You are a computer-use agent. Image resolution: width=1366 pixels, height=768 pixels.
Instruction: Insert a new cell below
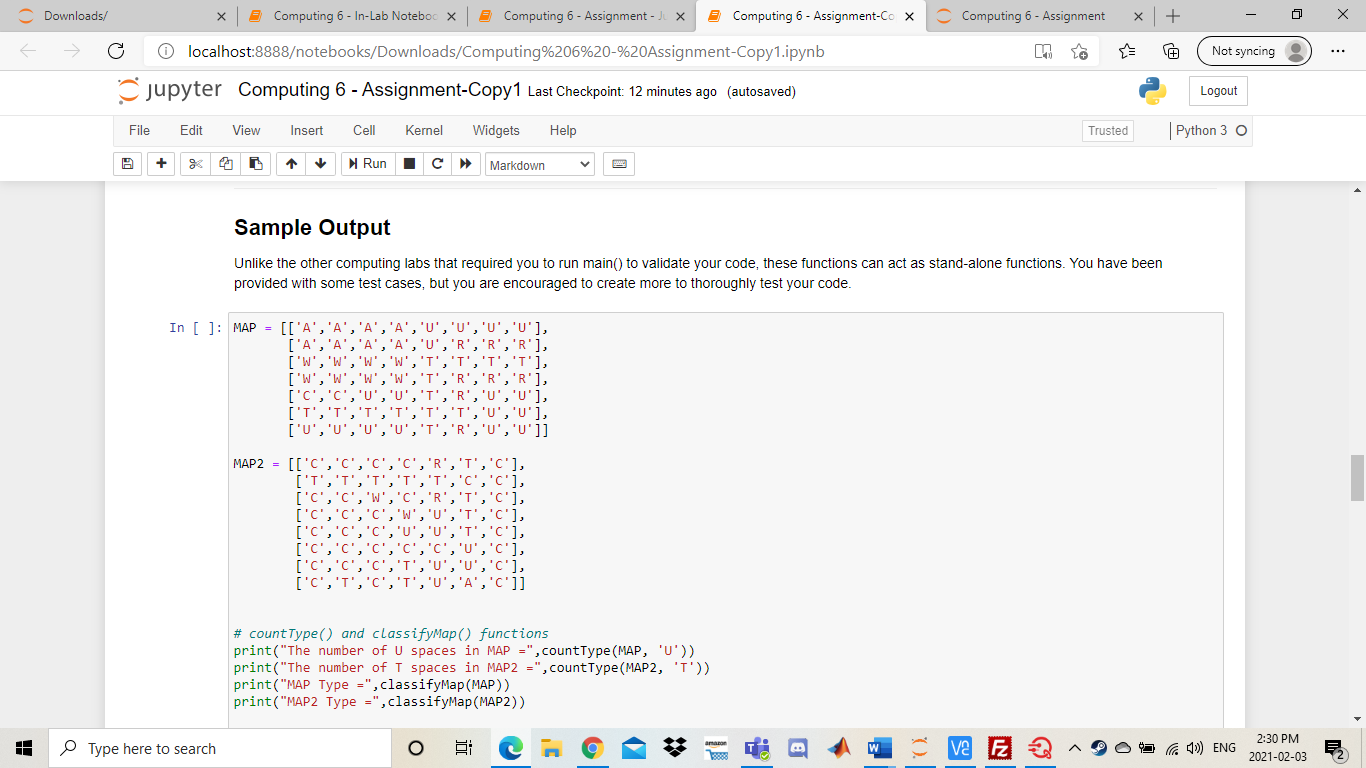coord(160,164)
